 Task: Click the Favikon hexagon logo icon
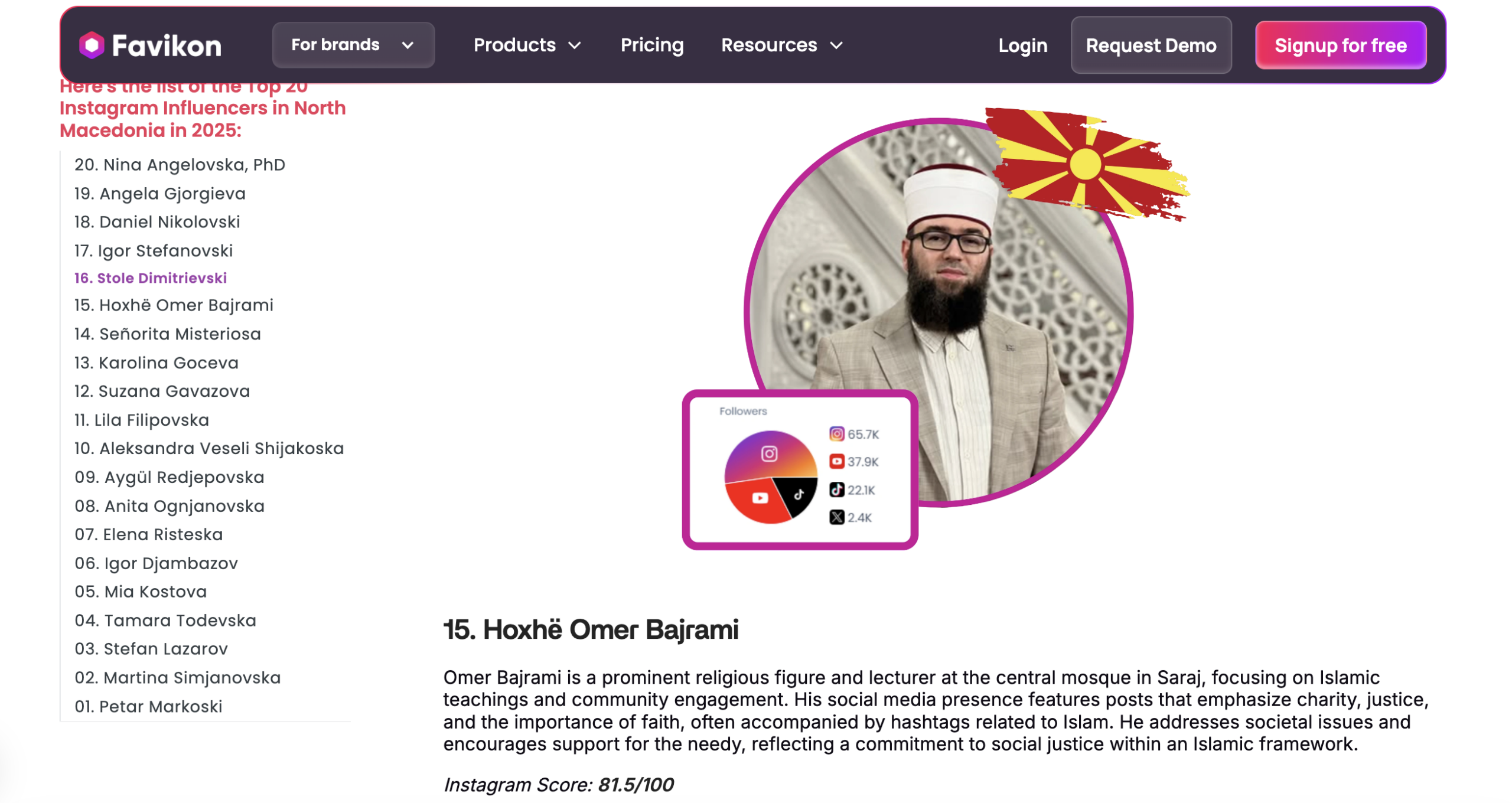[92, 45]
